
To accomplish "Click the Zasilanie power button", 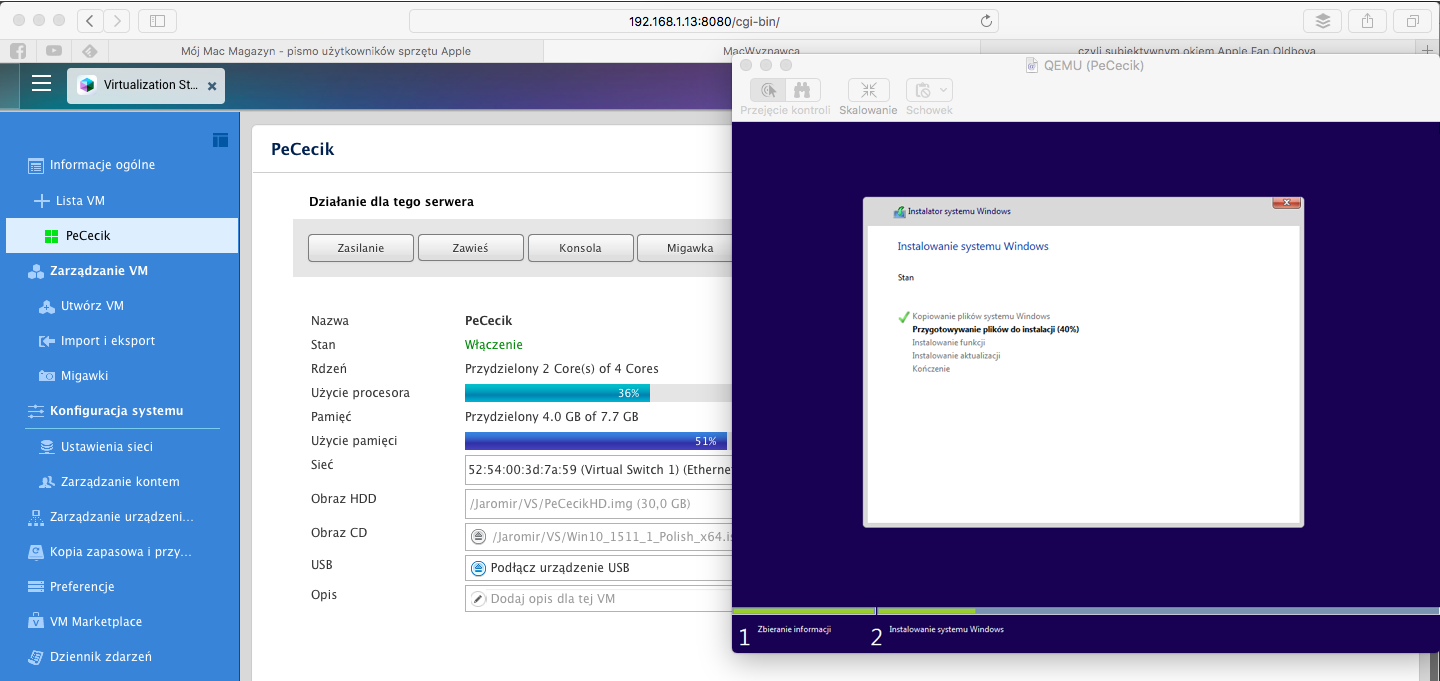I will coord(360,248).
